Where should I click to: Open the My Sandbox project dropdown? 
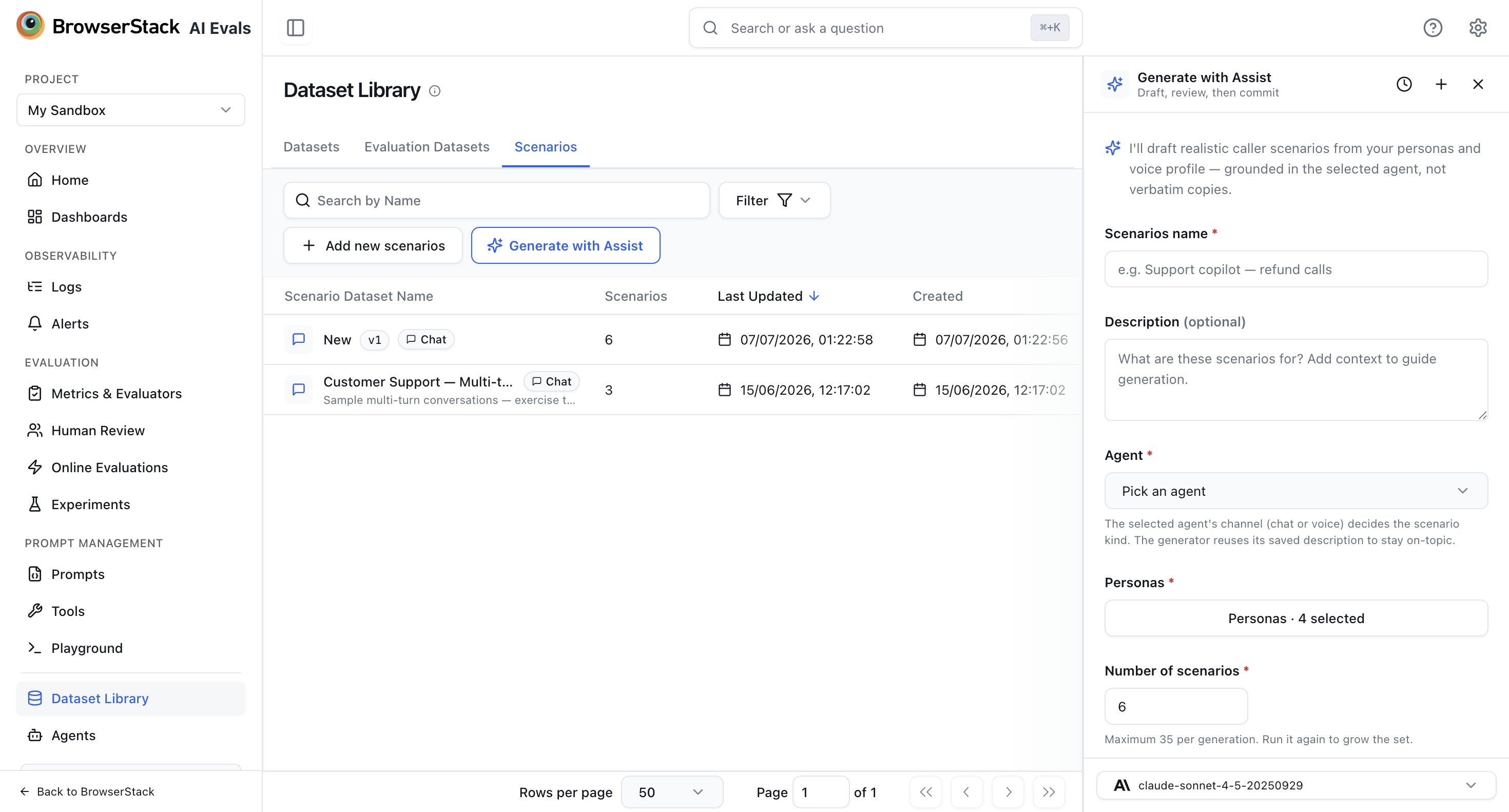pos(131,109)
